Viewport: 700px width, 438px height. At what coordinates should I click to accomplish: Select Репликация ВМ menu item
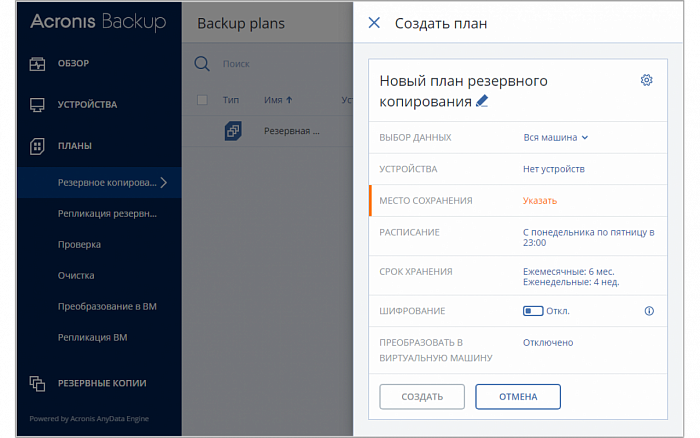92,338
